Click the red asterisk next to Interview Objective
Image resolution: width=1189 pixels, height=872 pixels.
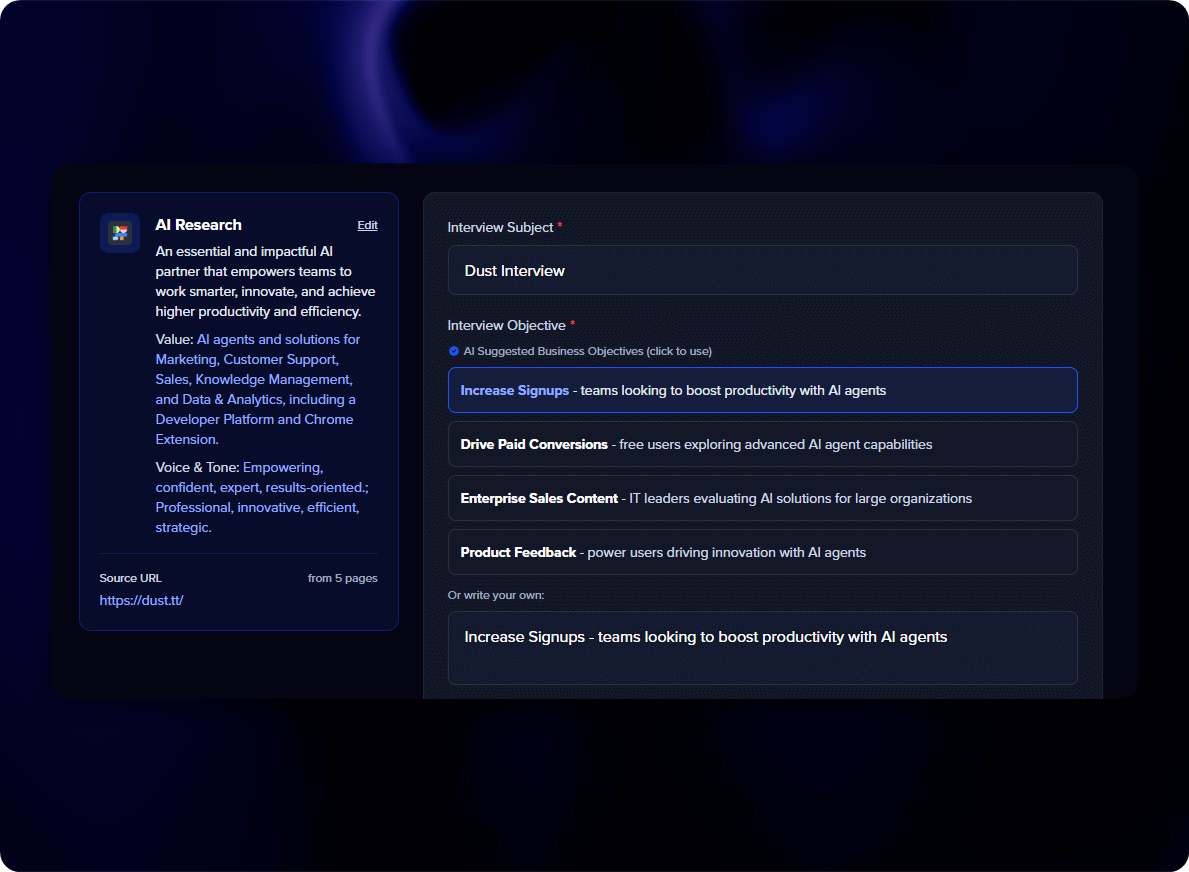point(572,325)
